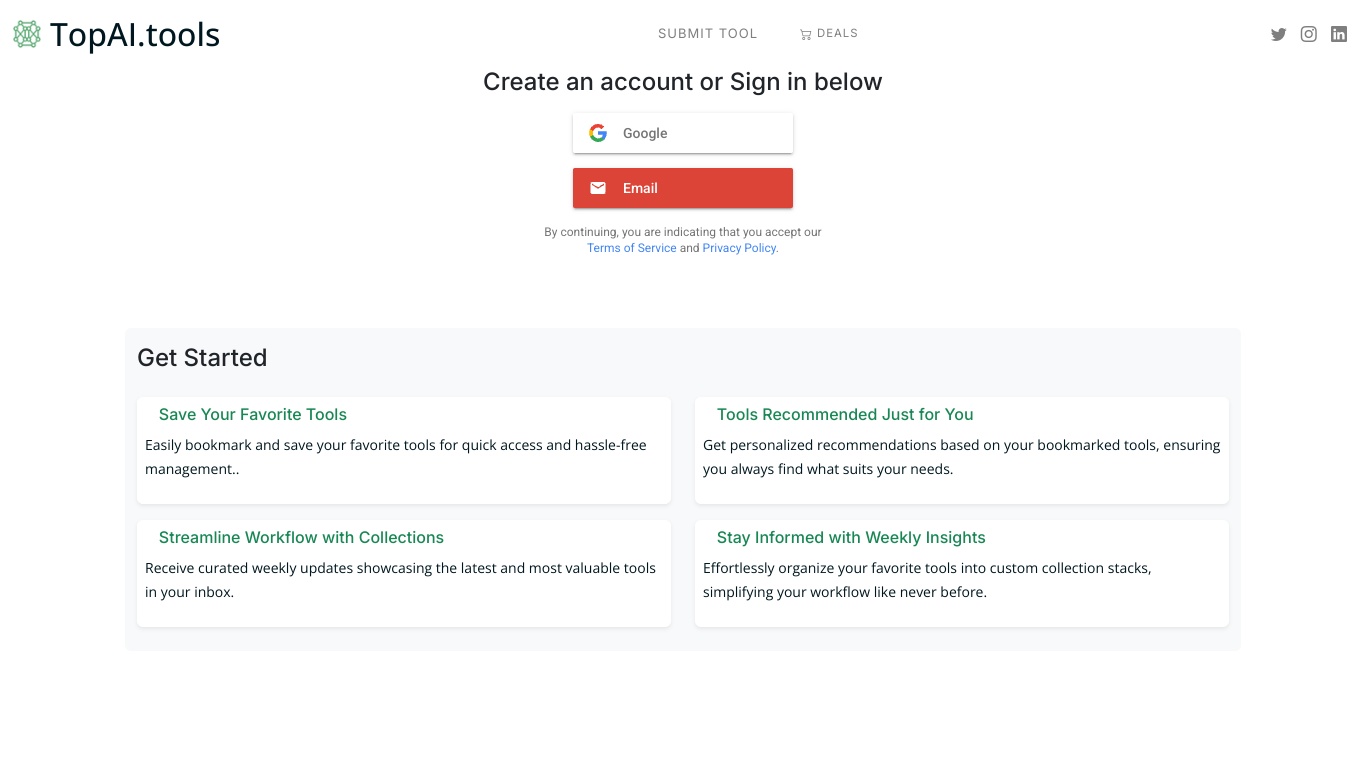The height and width of the screenshot is (768, 1366).
Task: Visit the LinkedIn icon link
Action: click(x=1339, y=34)
